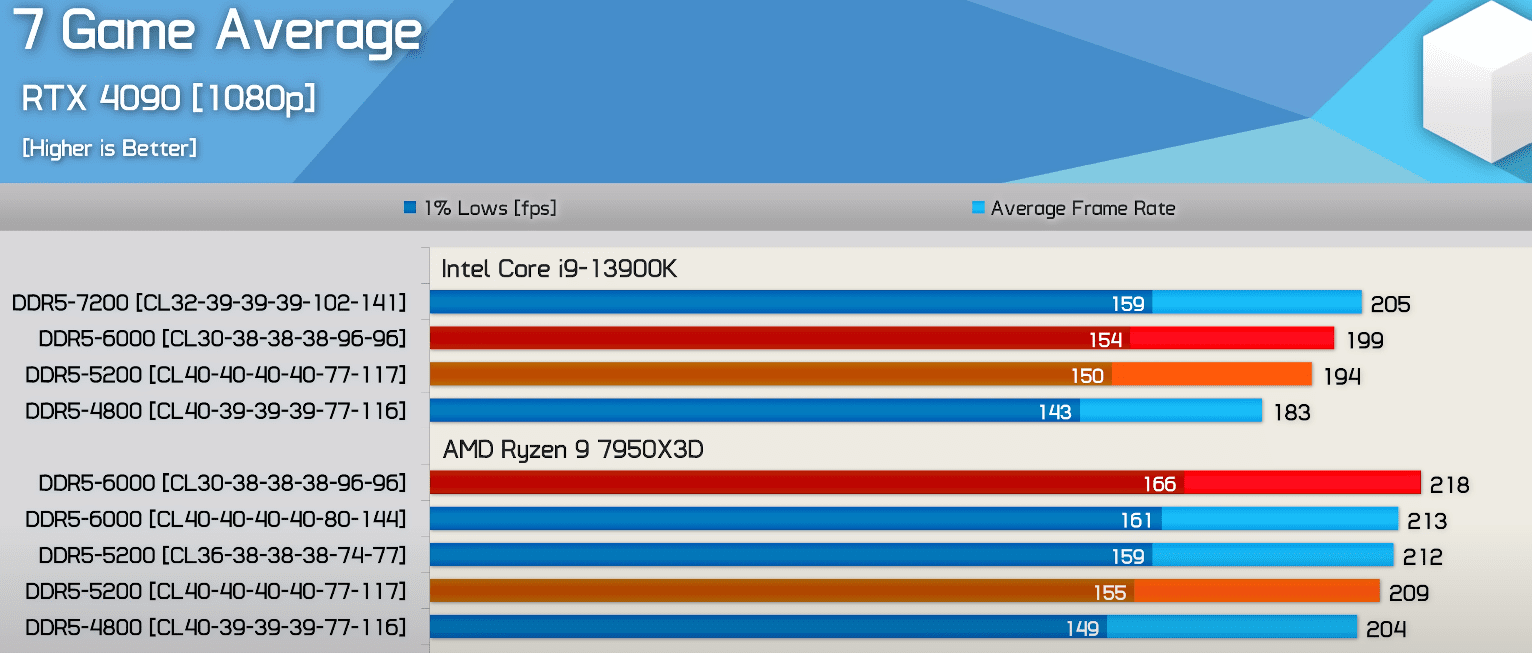The height and width of the screenshot is (653, 1532).
Task: Select the 'RTX 4090 [1080p]' subtitle
Action: pos(168,98)
